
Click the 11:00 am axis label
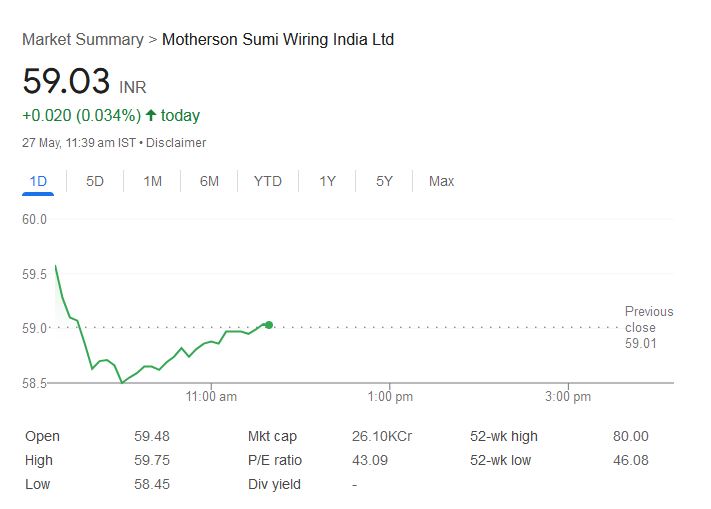[x=212, y=397]
